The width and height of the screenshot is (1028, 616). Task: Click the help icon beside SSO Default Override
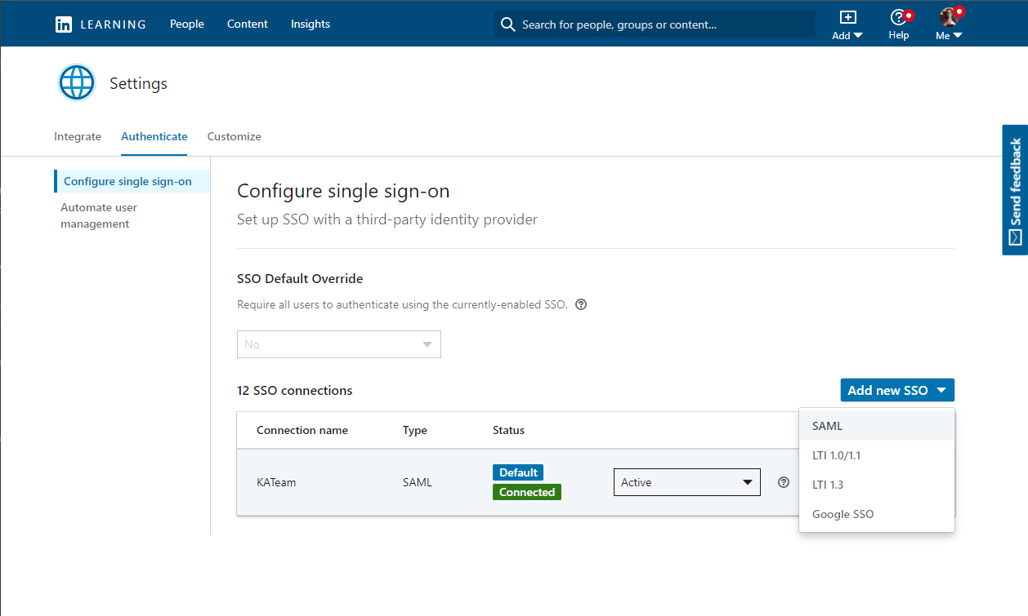coord(581,304)
